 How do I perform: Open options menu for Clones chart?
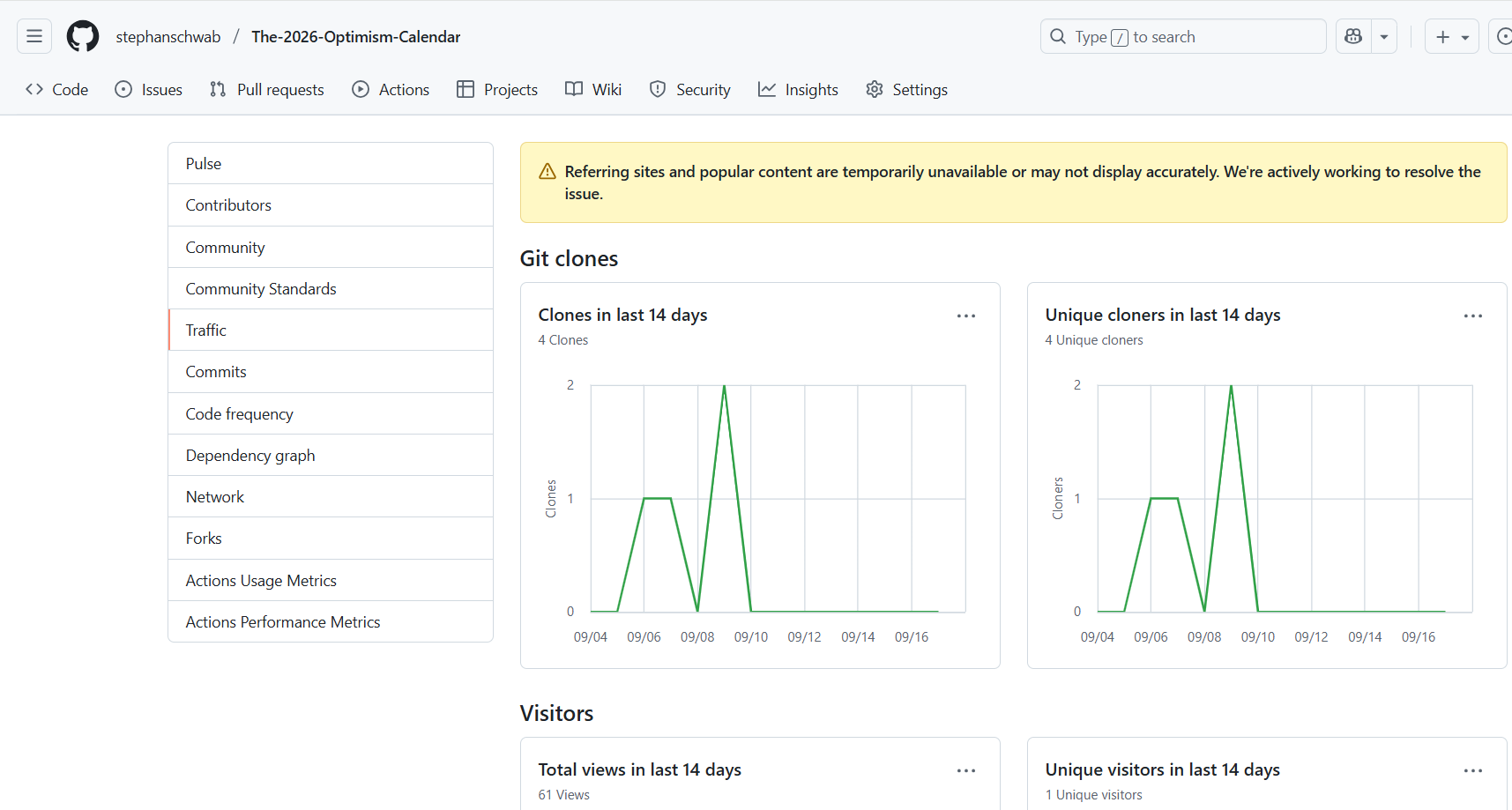tap(966, 316)
